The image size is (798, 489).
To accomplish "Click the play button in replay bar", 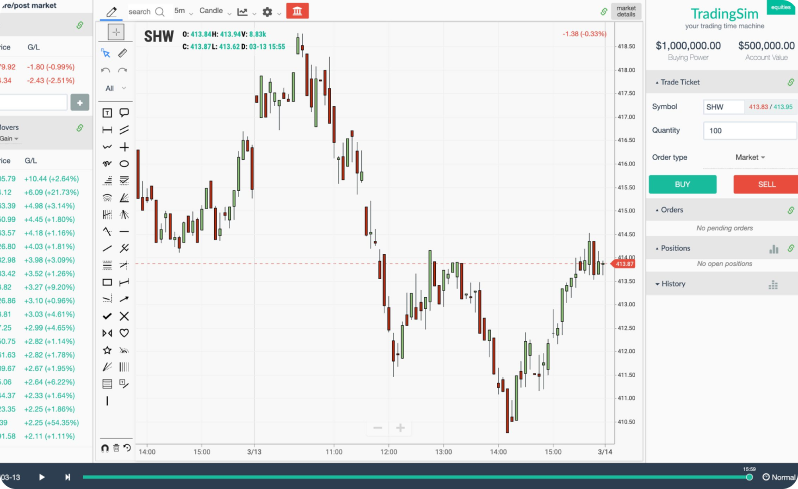I will [x=42, y=477].
